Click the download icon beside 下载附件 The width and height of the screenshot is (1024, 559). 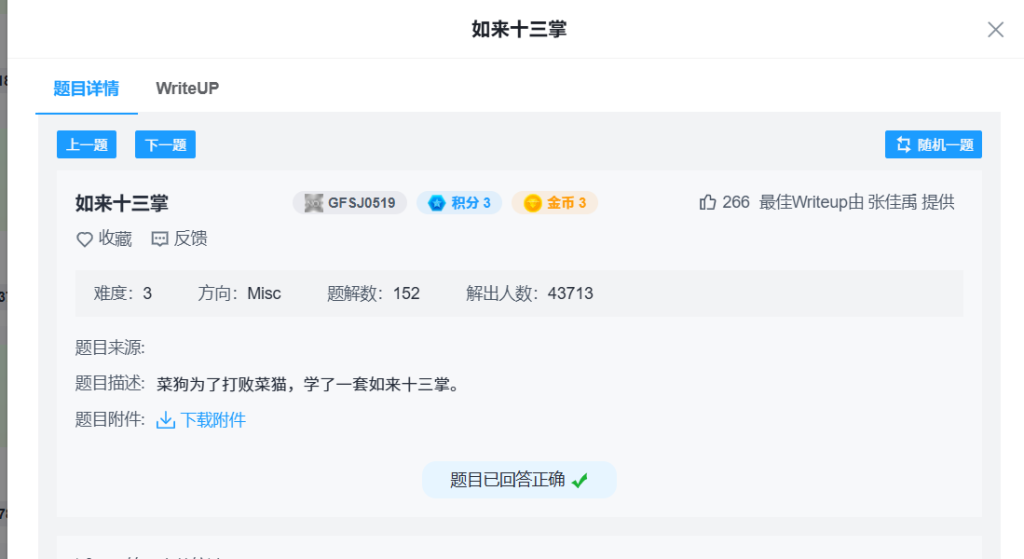[x=166, y=420]
